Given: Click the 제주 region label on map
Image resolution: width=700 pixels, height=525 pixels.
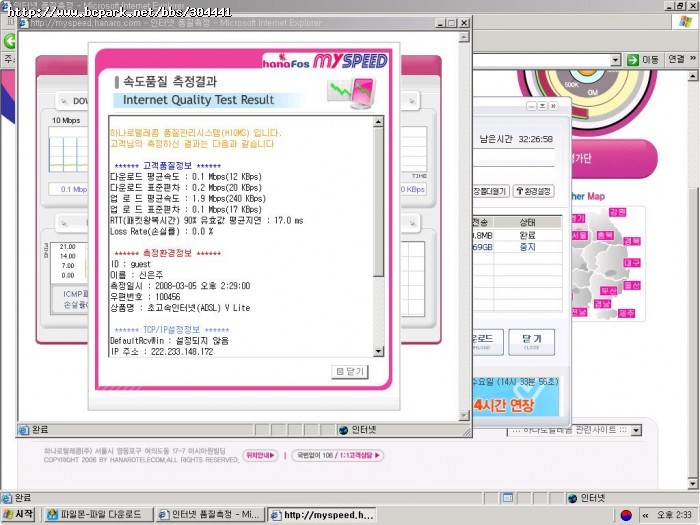Looking at the screenshot, I should 626,313.
